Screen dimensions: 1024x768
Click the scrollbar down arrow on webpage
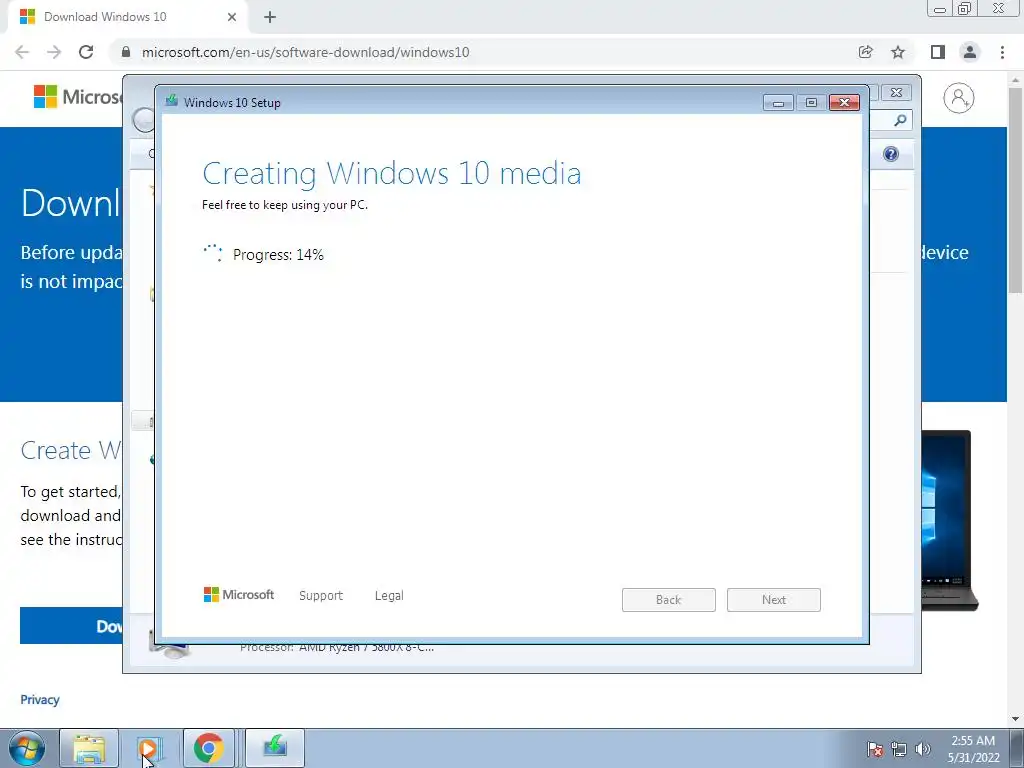pyautogui.click(x=1016, y=719)
